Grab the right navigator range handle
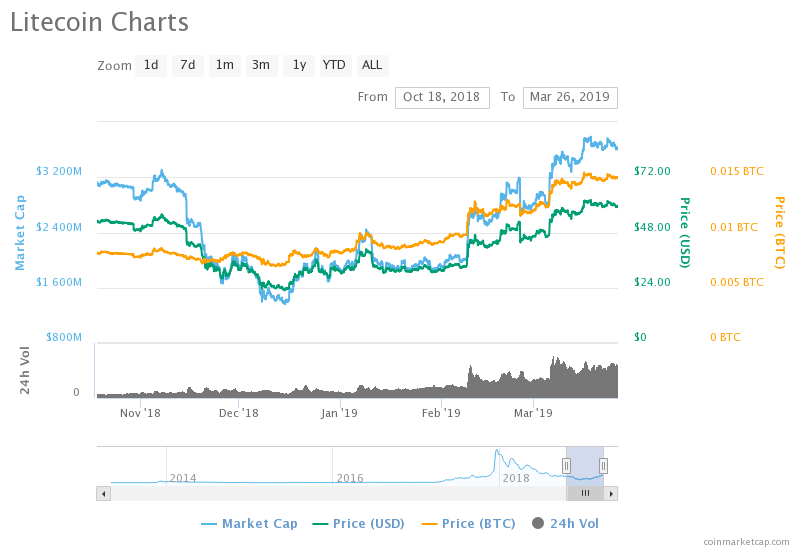 tap(604, 466)
